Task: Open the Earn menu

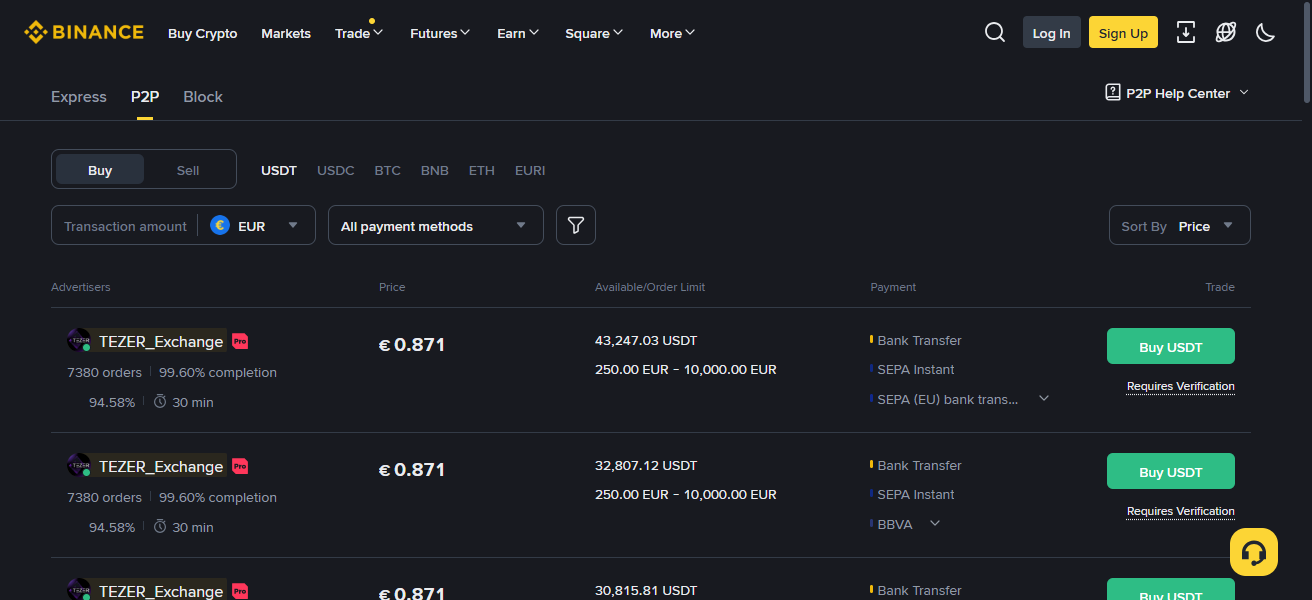Action: (518, 33)
